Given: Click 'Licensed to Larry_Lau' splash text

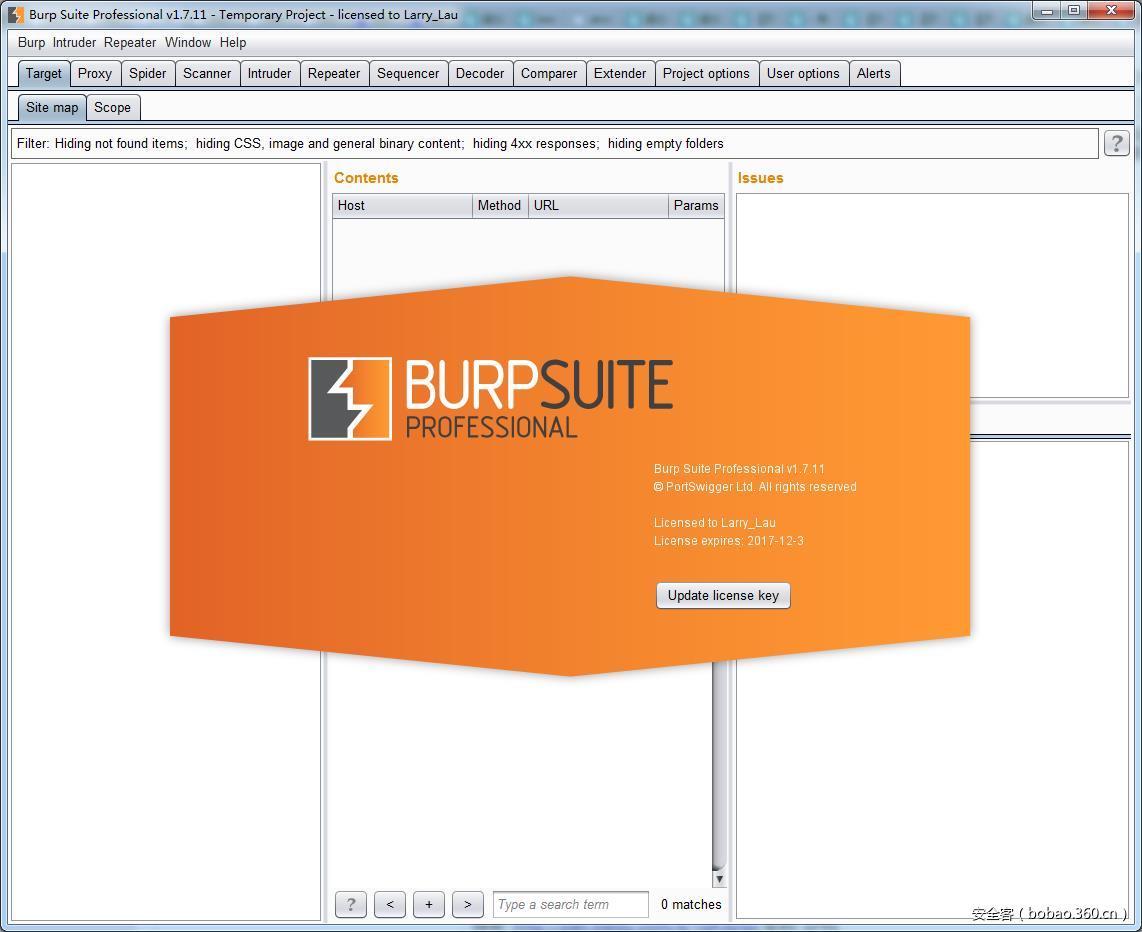Looking at the screenshot, I should coord(714,523).
